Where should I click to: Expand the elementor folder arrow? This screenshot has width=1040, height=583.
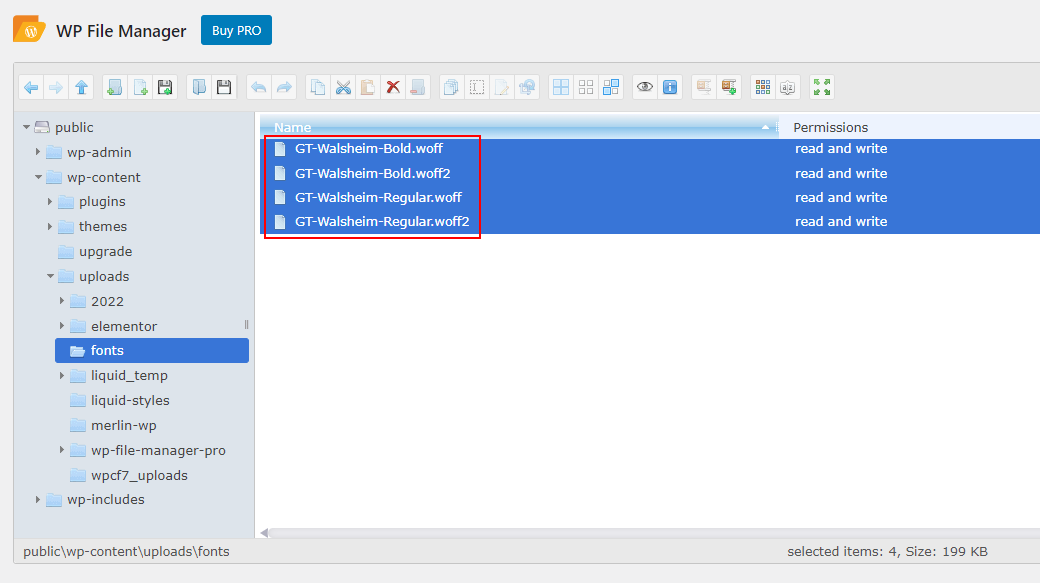click(62, 326)
